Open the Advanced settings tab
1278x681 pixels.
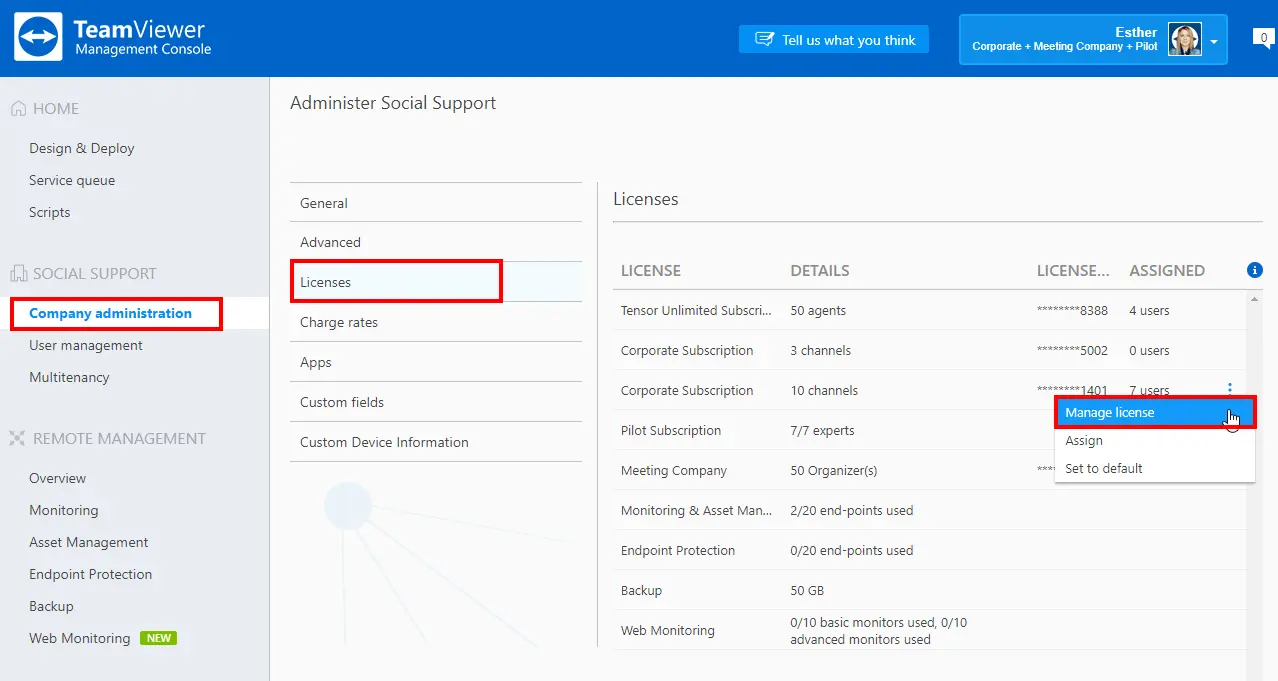[436, 242]
